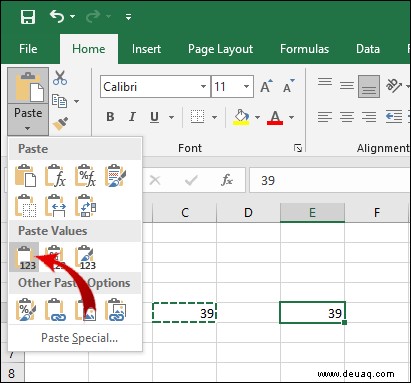Toggle the highlighted Bottom Align icon
This screenshot has height=383, width=411.
pyautogui.click(x=369, y=86)
